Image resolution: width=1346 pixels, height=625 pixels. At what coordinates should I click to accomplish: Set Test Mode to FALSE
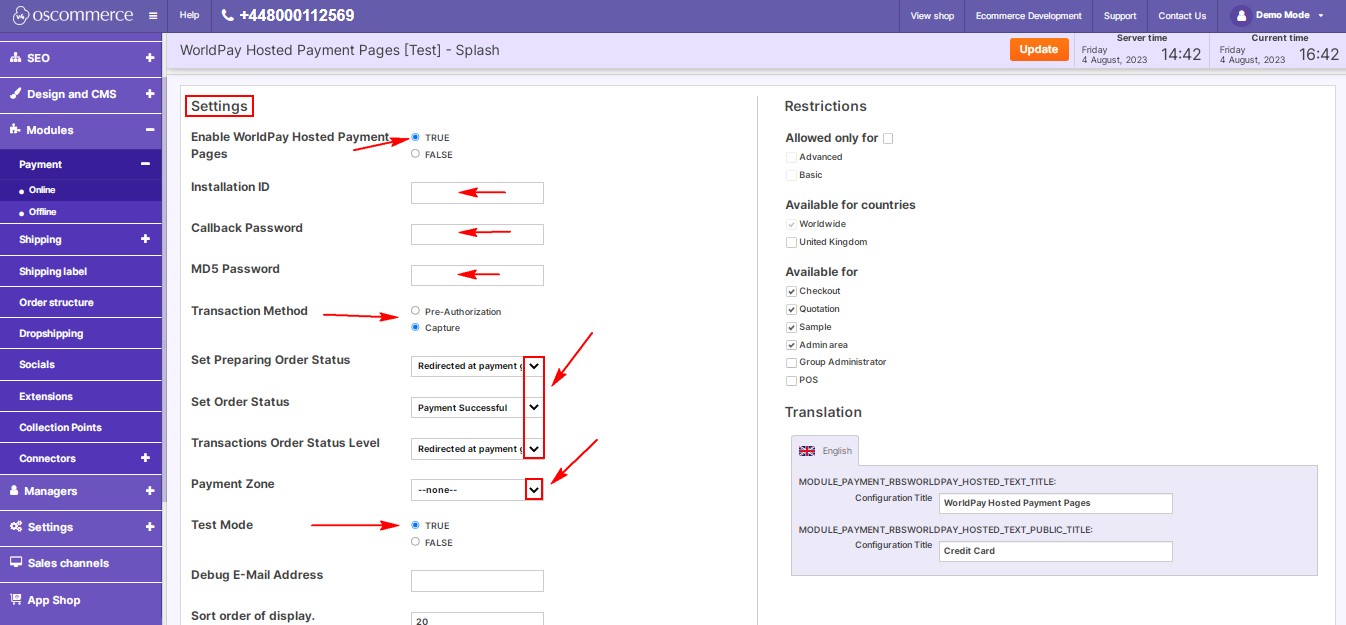[x=415, y=541]
